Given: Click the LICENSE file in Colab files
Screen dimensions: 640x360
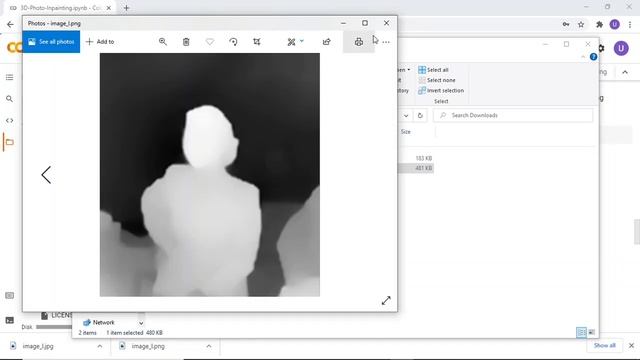Looking at the screenshot, I should pyautogui.click(x=57, y=315).
